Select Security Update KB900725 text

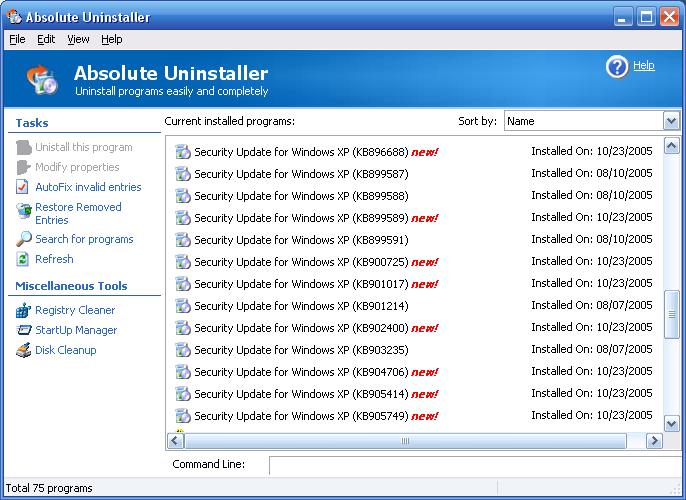point(301,262)
